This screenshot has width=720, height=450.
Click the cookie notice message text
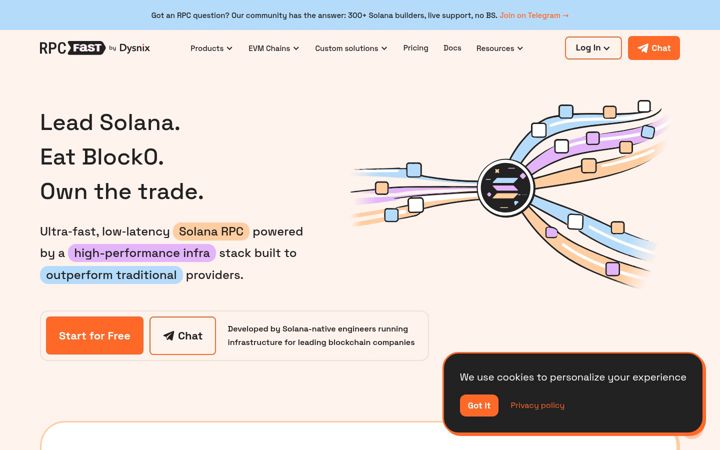(x=573, y=377)
